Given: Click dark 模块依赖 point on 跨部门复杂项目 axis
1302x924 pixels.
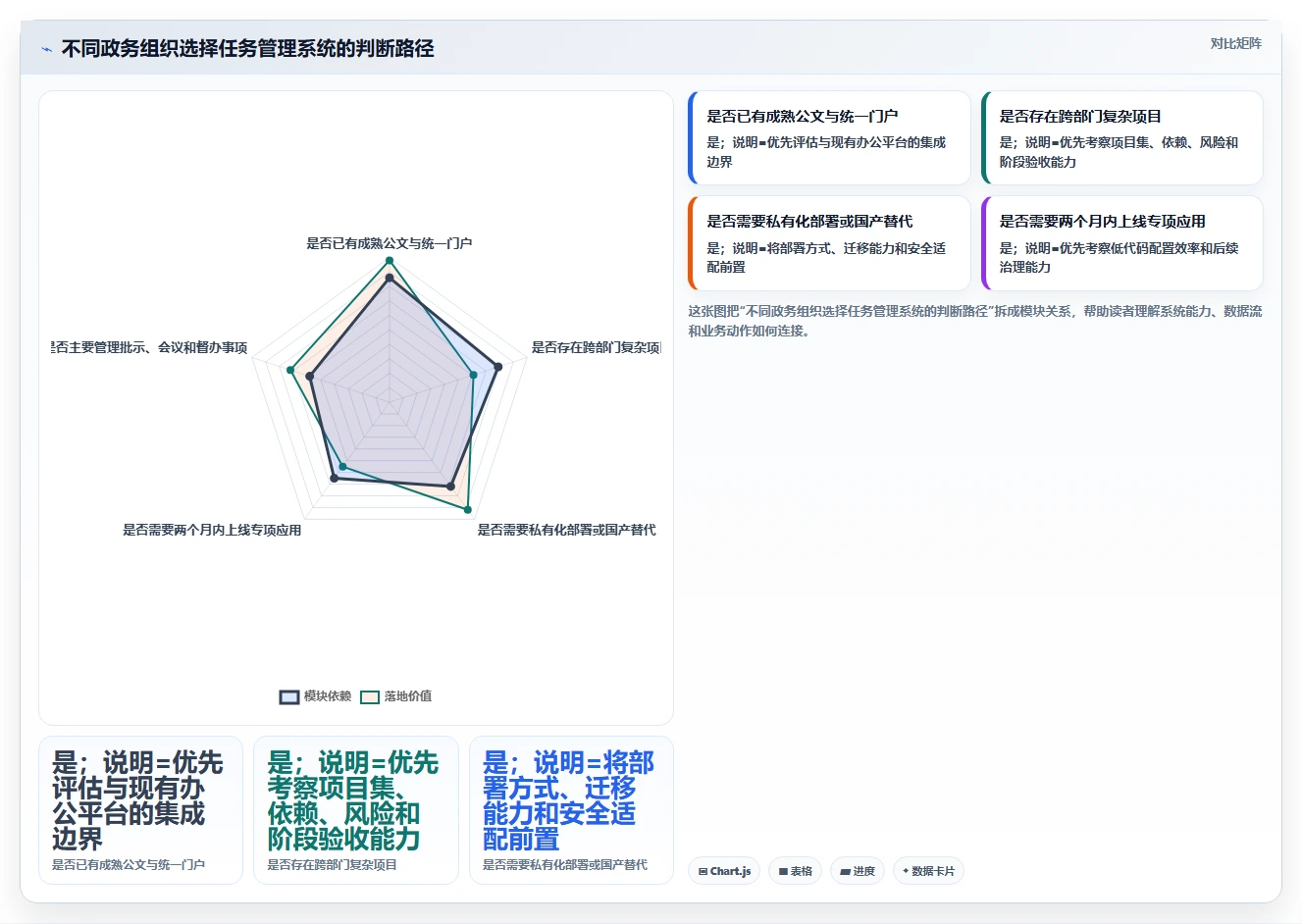Looking at the screenshot, I should (x=497, y=367).
